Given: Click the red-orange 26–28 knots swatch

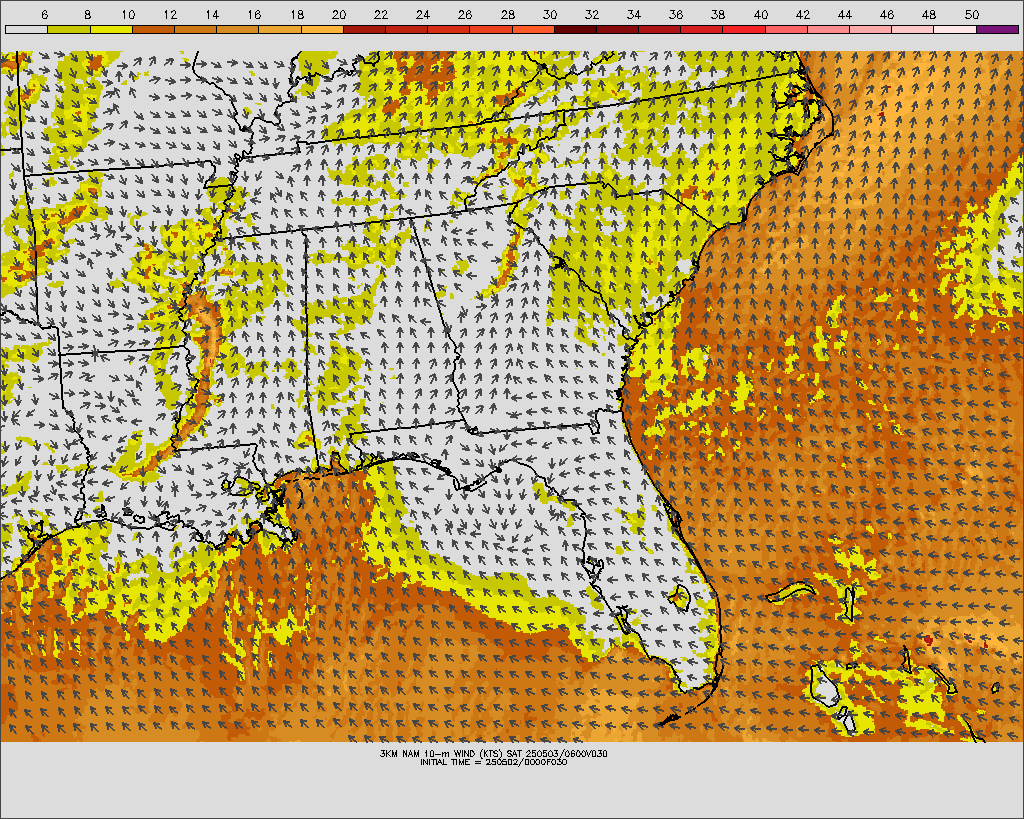Looking at the screenshot, I should 491,30.
